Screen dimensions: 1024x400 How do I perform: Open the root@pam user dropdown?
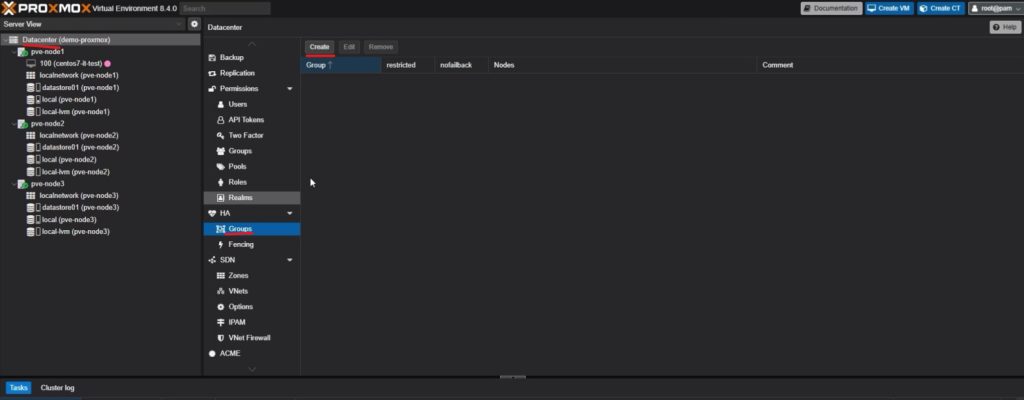(995, 8)
